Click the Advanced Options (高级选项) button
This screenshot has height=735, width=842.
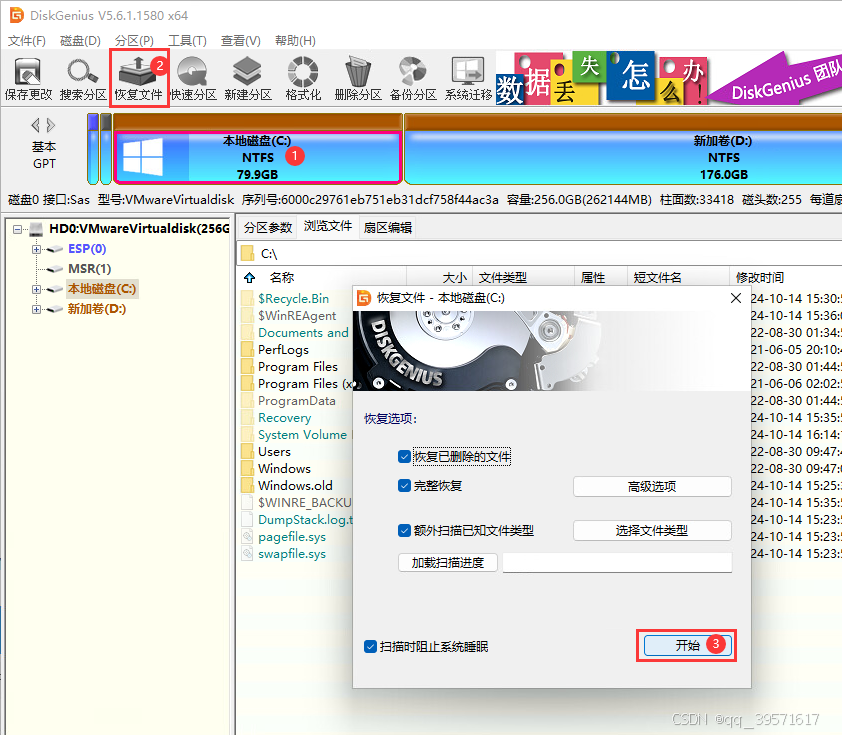pos(652,486)
